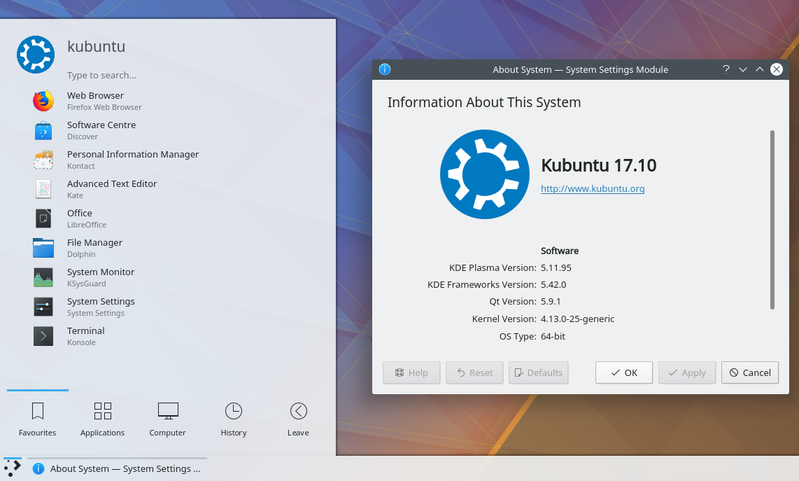Click the question mark titlebar help button
The height and width of the screenshot is (481, 799).
pos(726,69)
